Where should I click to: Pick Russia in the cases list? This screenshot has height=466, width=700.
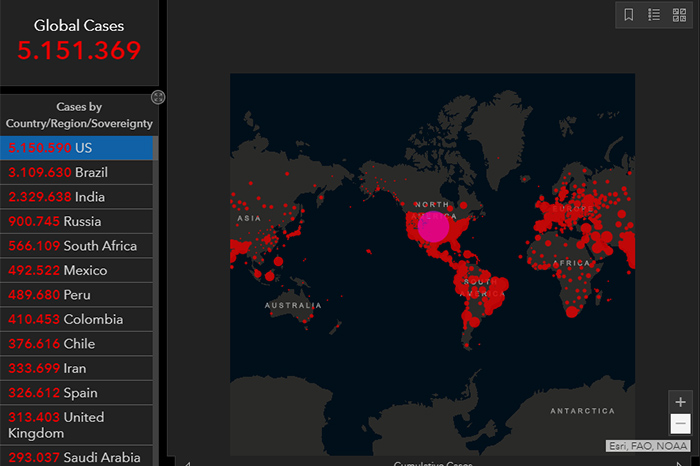tap(76, 221)
